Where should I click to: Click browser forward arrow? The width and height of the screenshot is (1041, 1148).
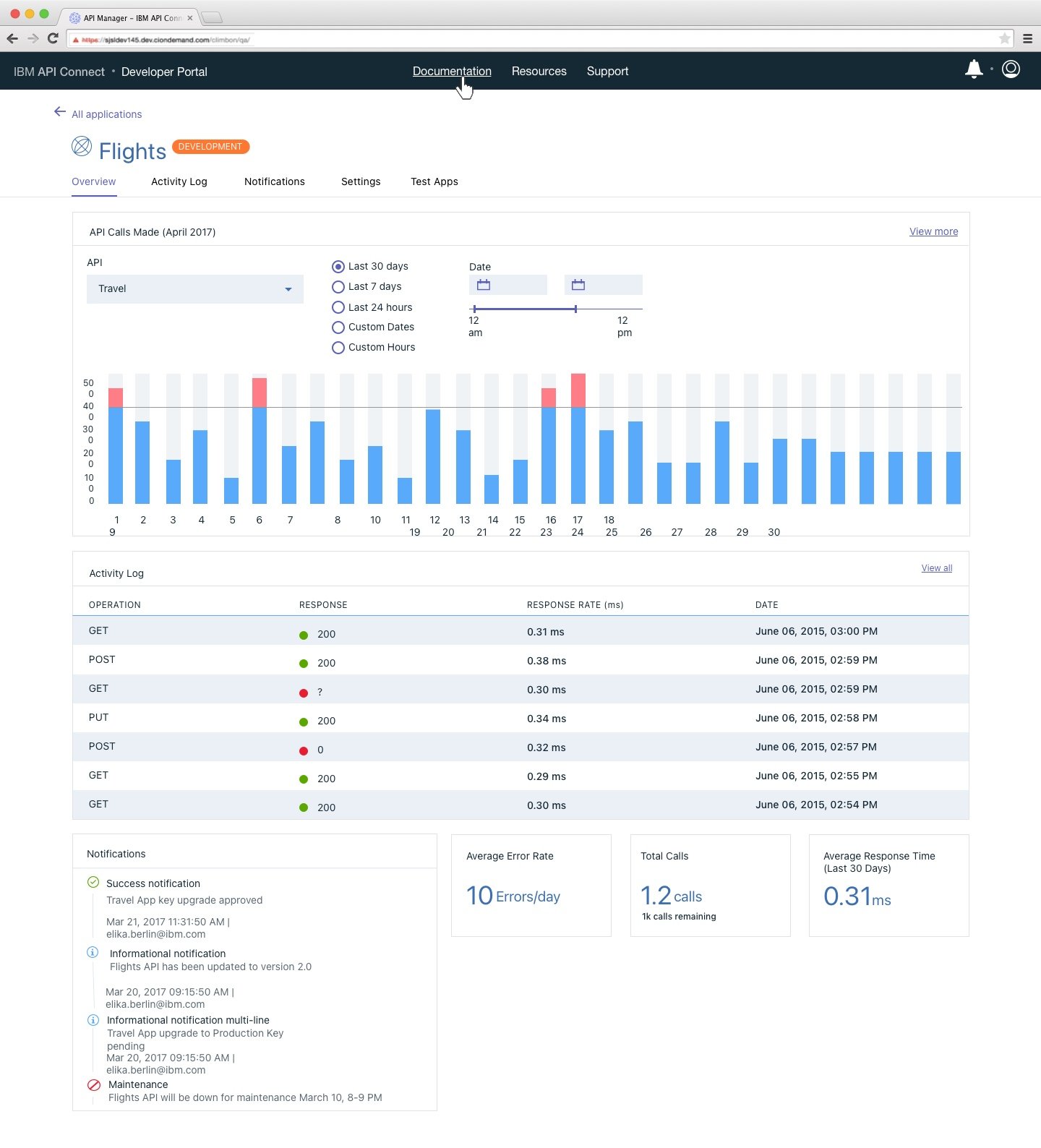[33, 38]
